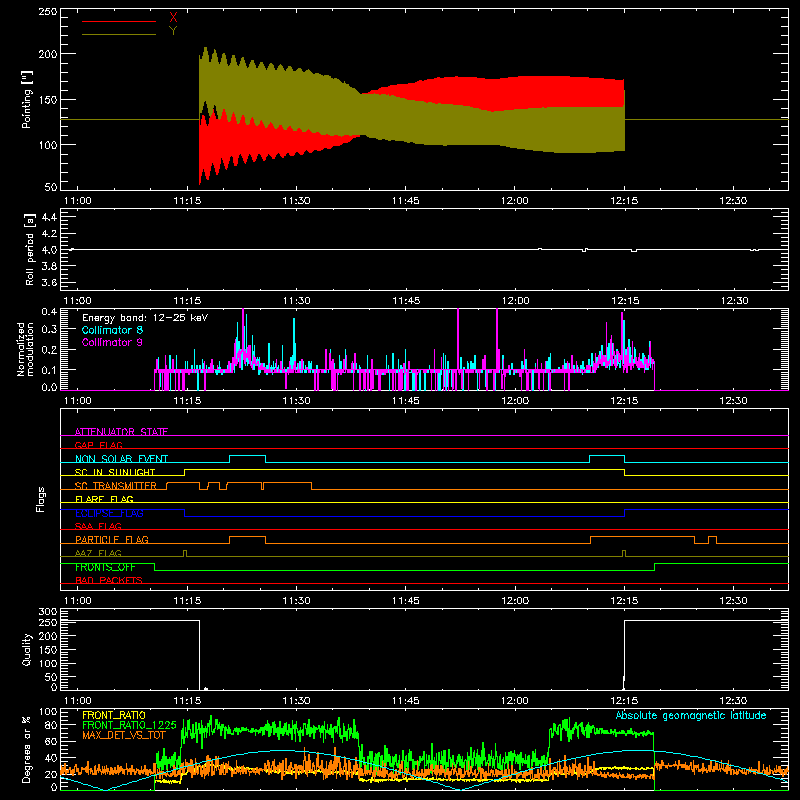Click 11:45 tick label of roll period plot
This screenshot has height=800, width=800.
tap(406, 301)
